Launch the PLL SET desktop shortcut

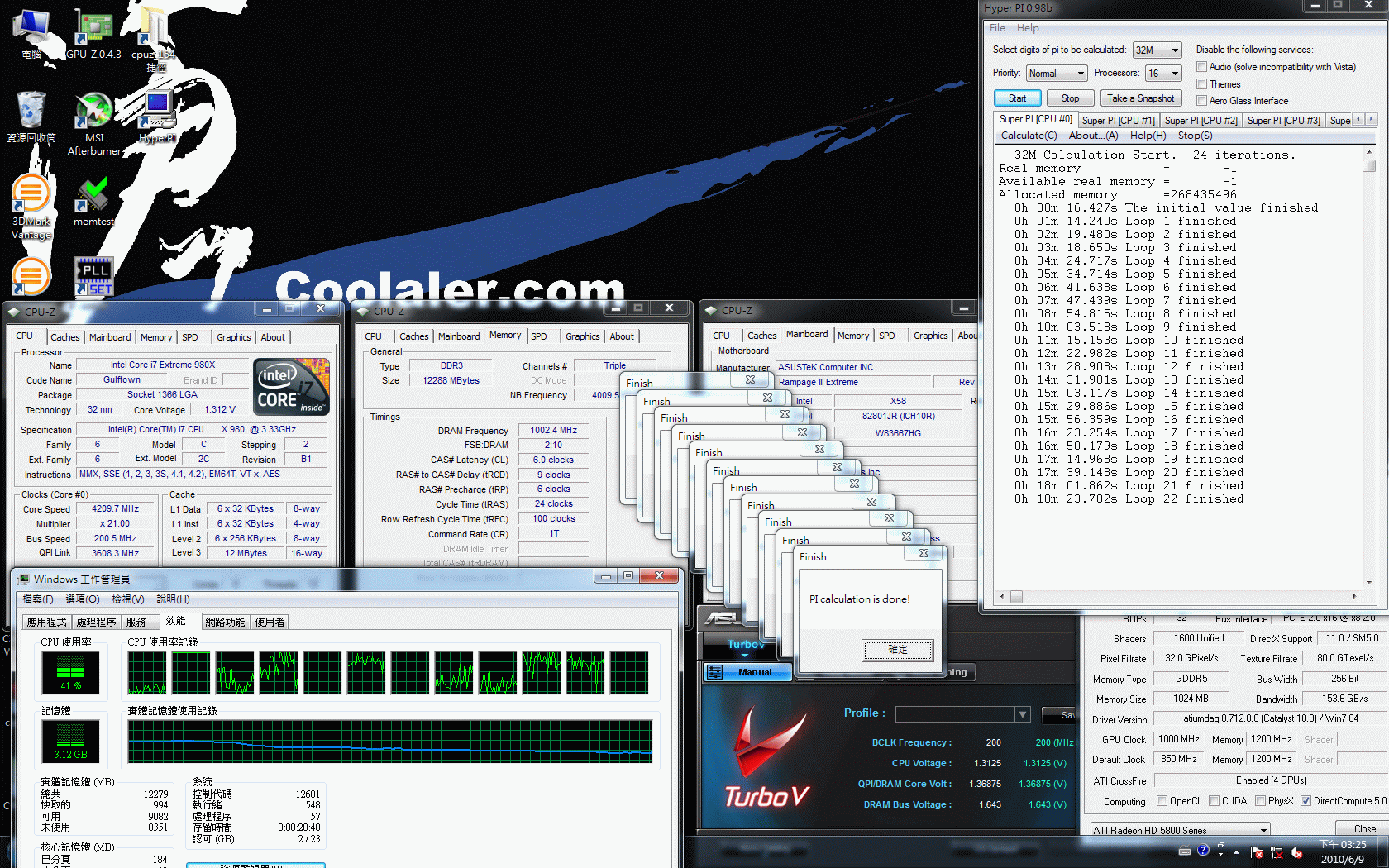point(93,276)
